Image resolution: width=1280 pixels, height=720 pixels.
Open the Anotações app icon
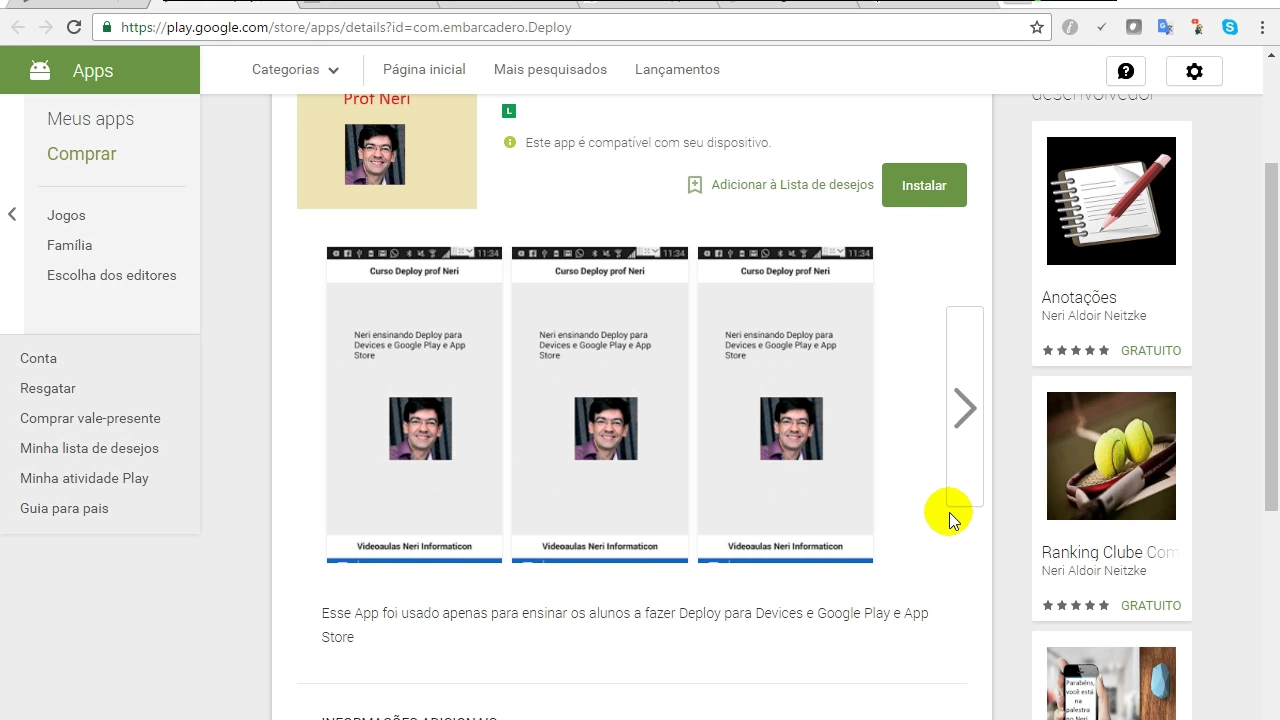[1111, 201]
